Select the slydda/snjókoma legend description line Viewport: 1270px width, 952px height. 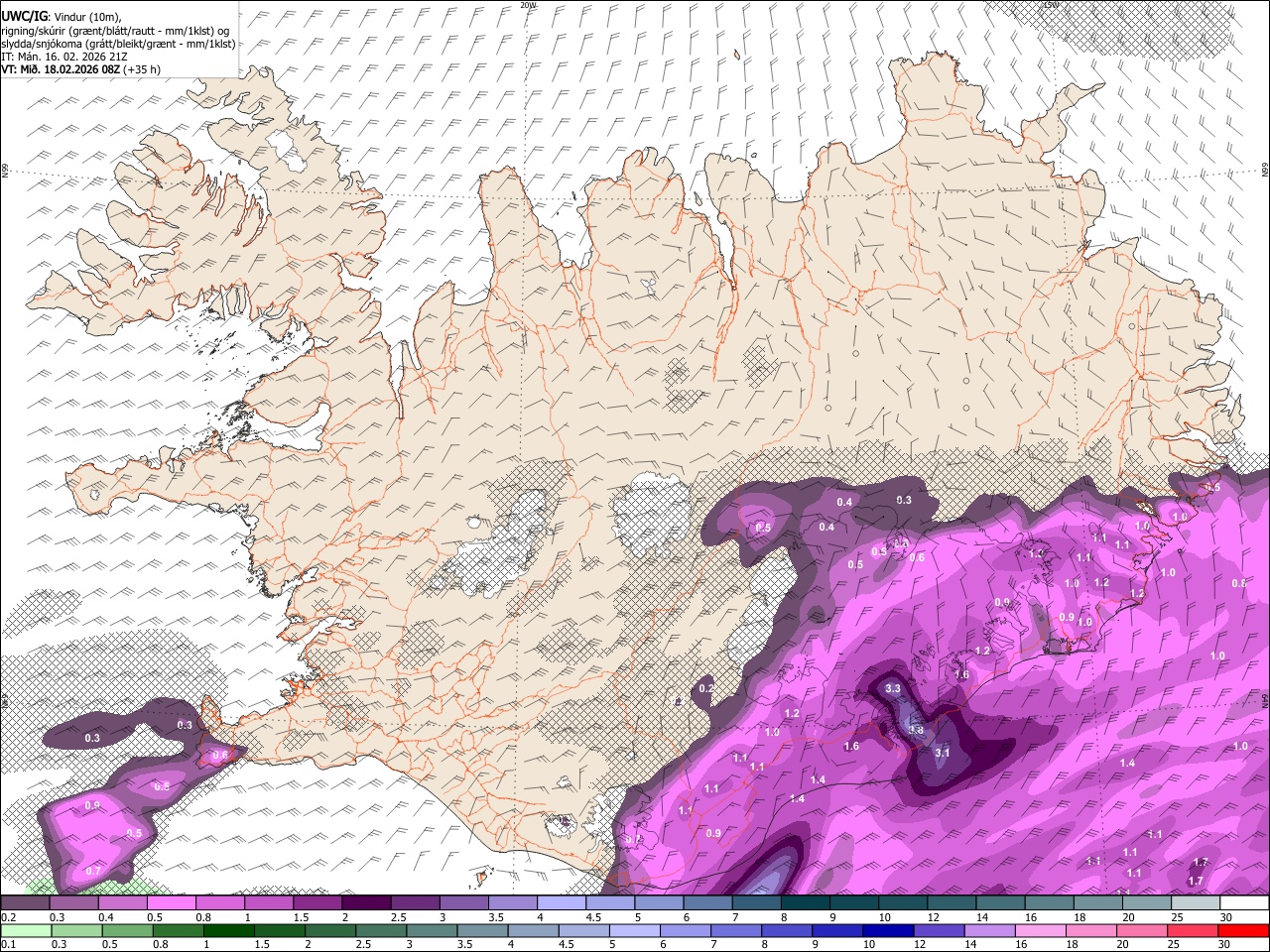click(118, 44)
